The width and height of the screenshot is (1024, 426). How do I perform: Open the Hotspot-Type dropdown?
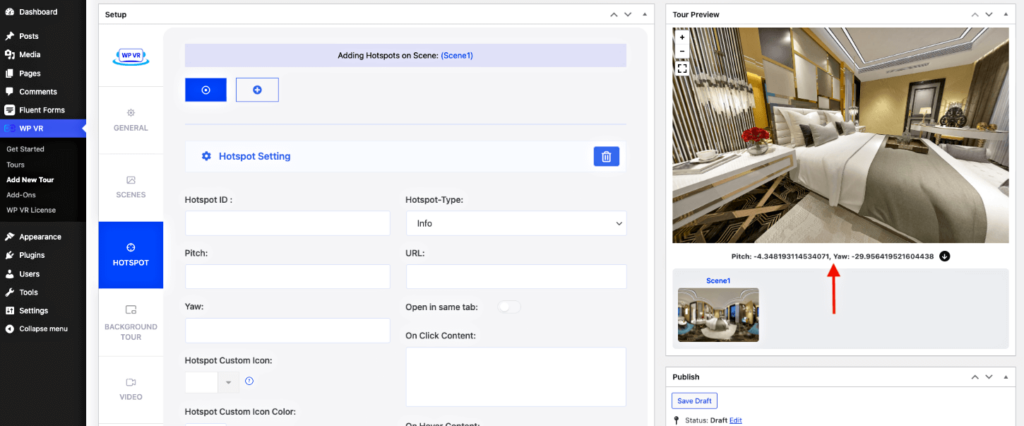tap(515, 223)
